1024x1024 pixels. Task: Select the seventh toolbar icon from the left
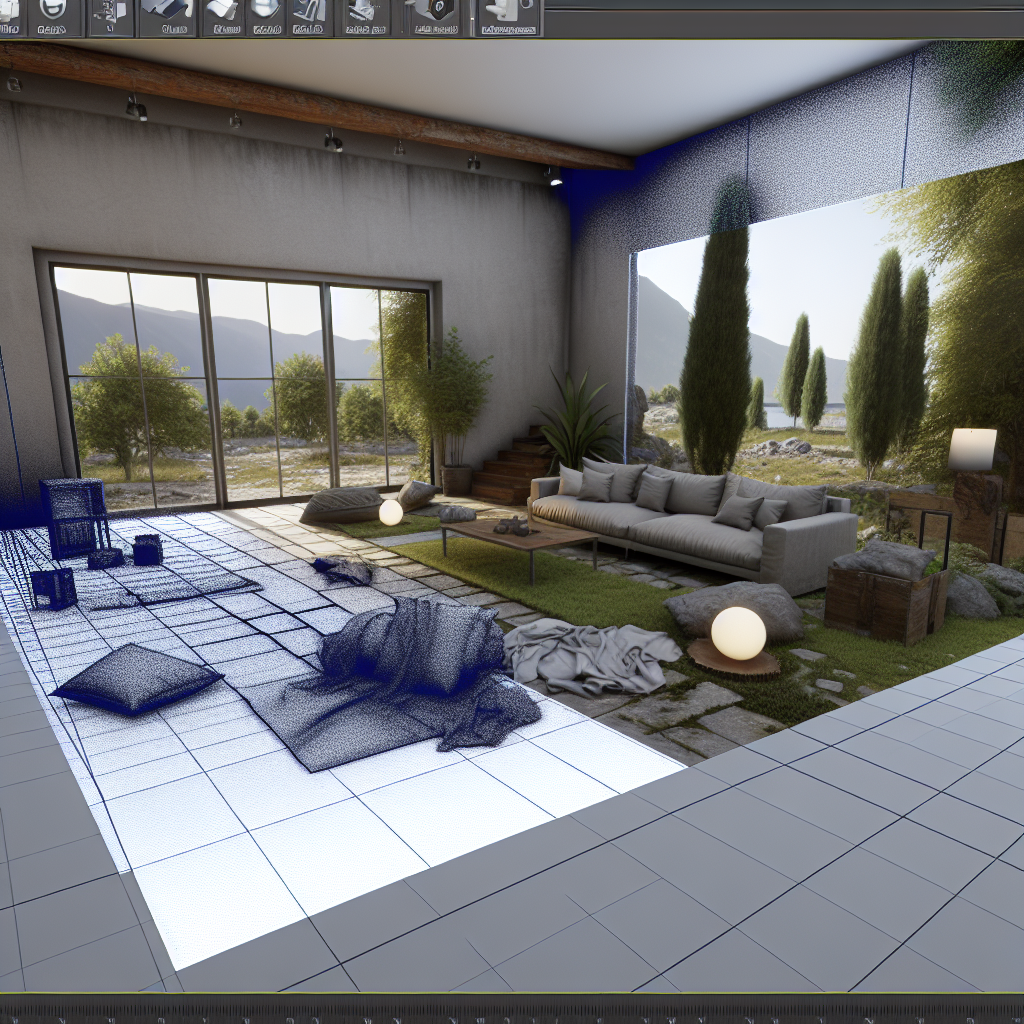(x=311, y=14)
